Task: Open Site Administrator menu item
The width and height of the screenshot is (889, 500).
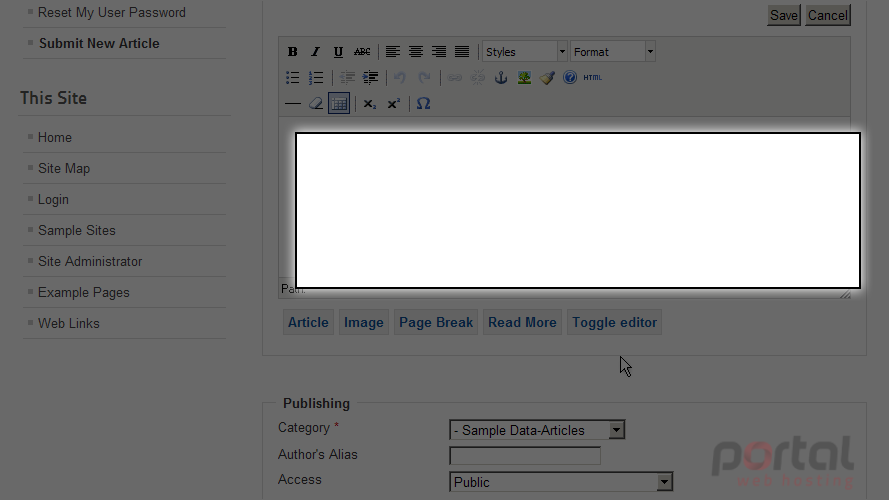Action: (x=90, y=261)
